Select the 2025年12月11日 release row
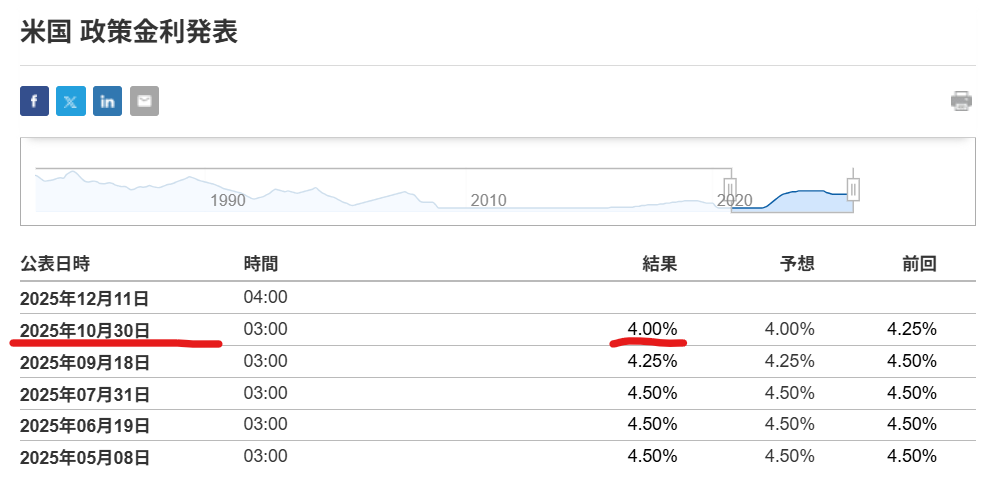Viewport: 992px width, 480px height. [85, 297]
